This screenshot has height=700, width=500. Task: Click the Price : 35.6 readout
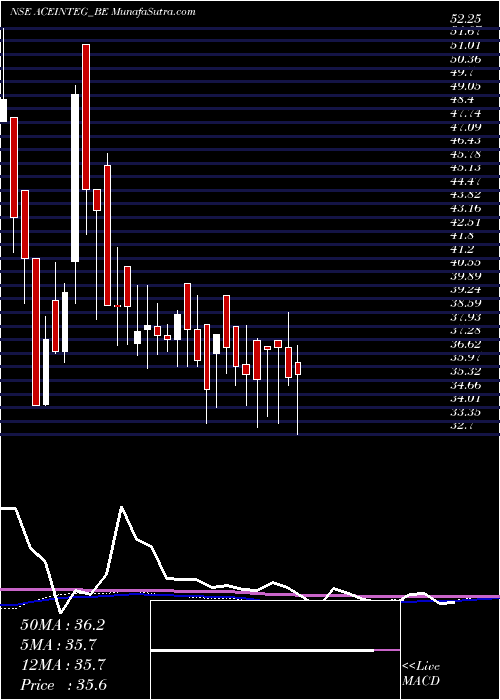[63, 685]
